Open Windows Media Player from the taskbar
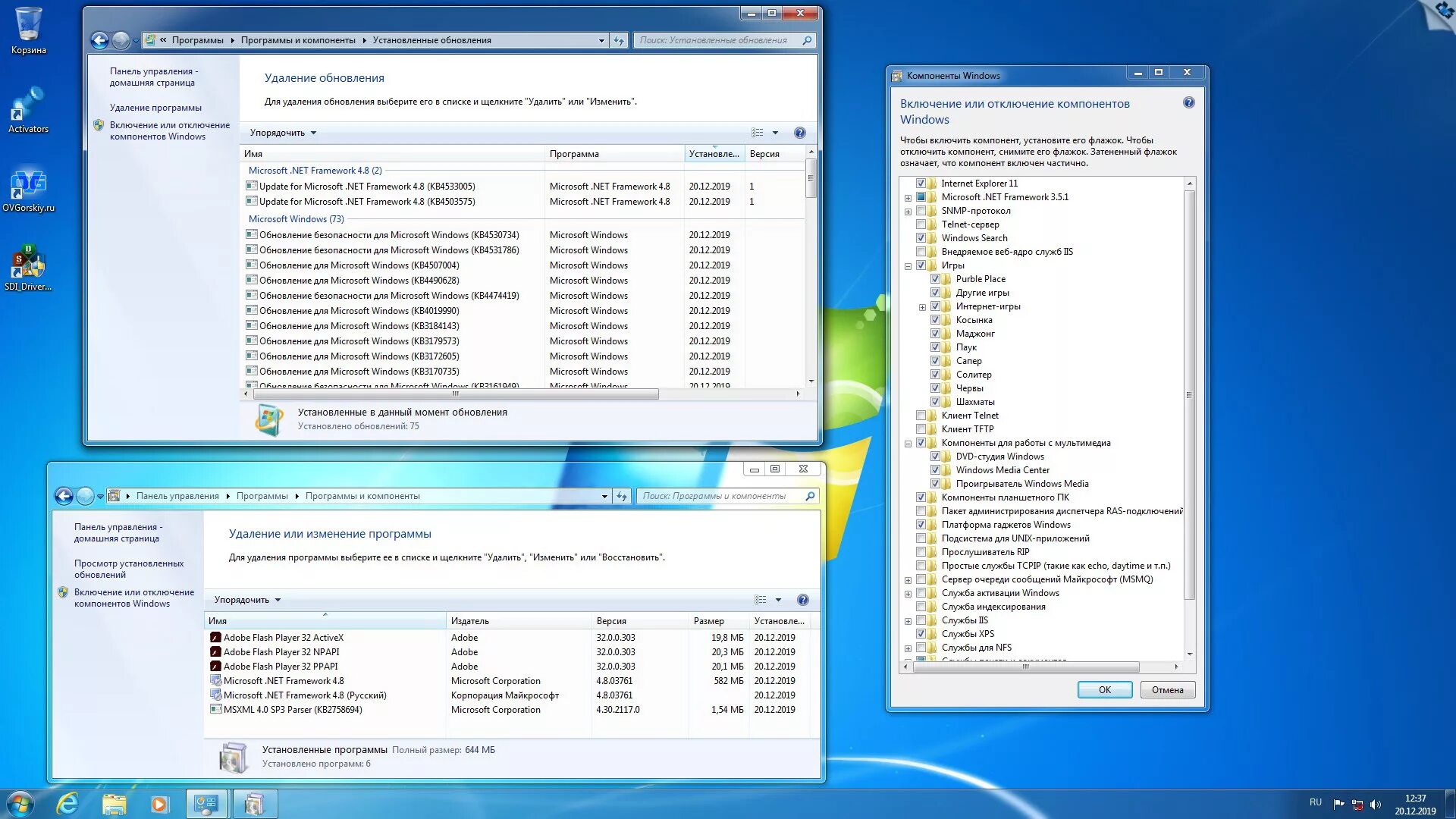The width and height of the screenshot is (1456, 819). [x=160, y=802]
